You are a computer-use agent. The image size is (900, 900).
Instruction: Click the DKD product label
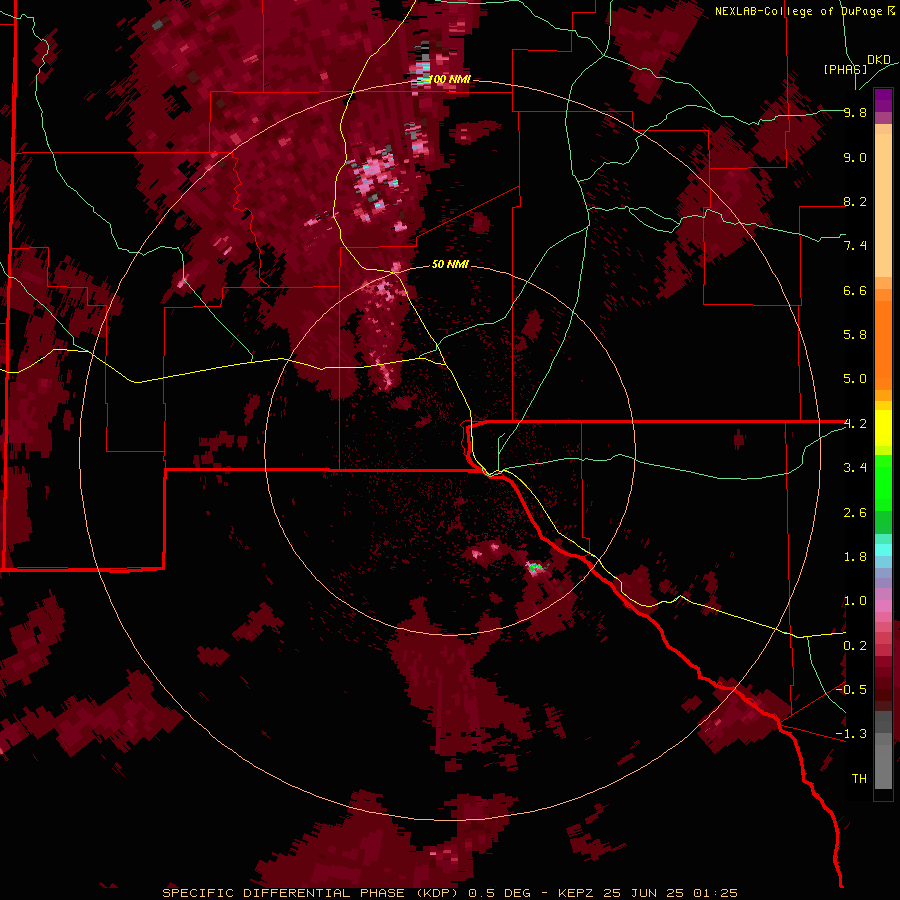coord(878,60)
